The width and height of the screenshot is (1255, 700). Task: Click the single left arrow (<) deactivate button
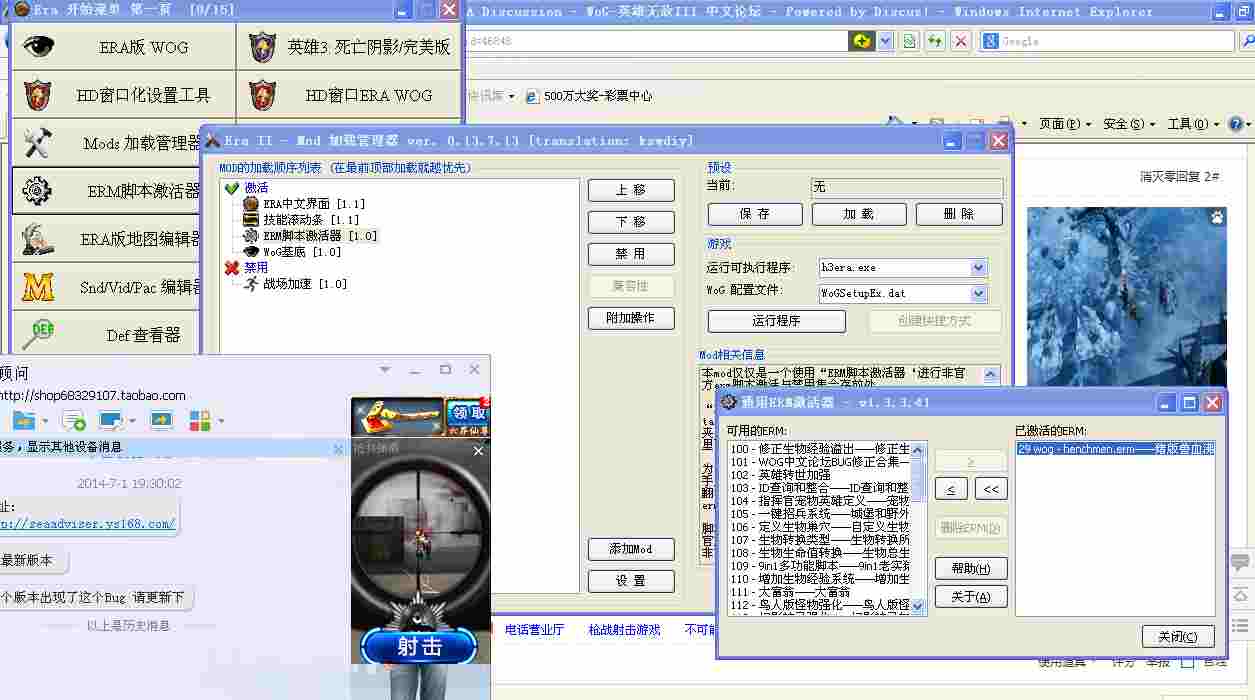(951, 489)
